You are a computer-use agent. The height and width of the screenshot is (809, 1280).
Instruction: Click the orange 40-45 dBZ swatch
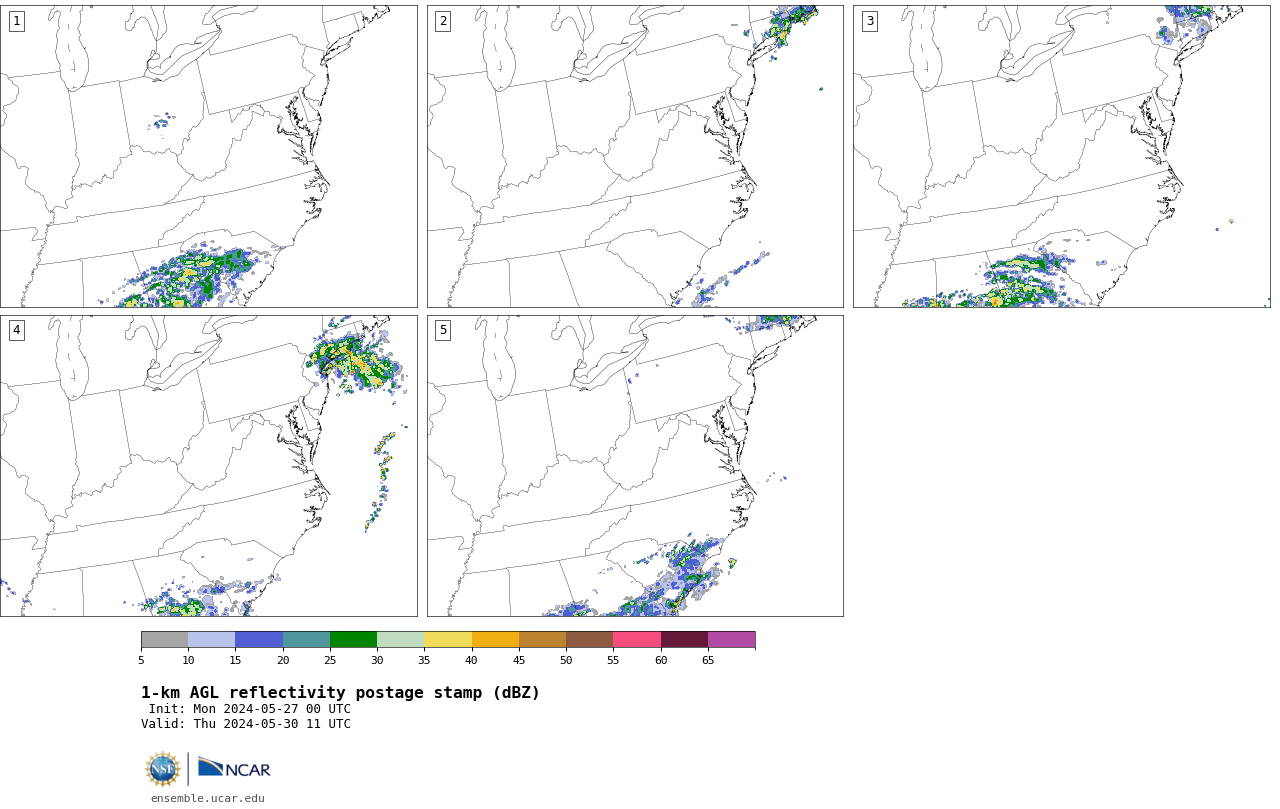[495, 640]
